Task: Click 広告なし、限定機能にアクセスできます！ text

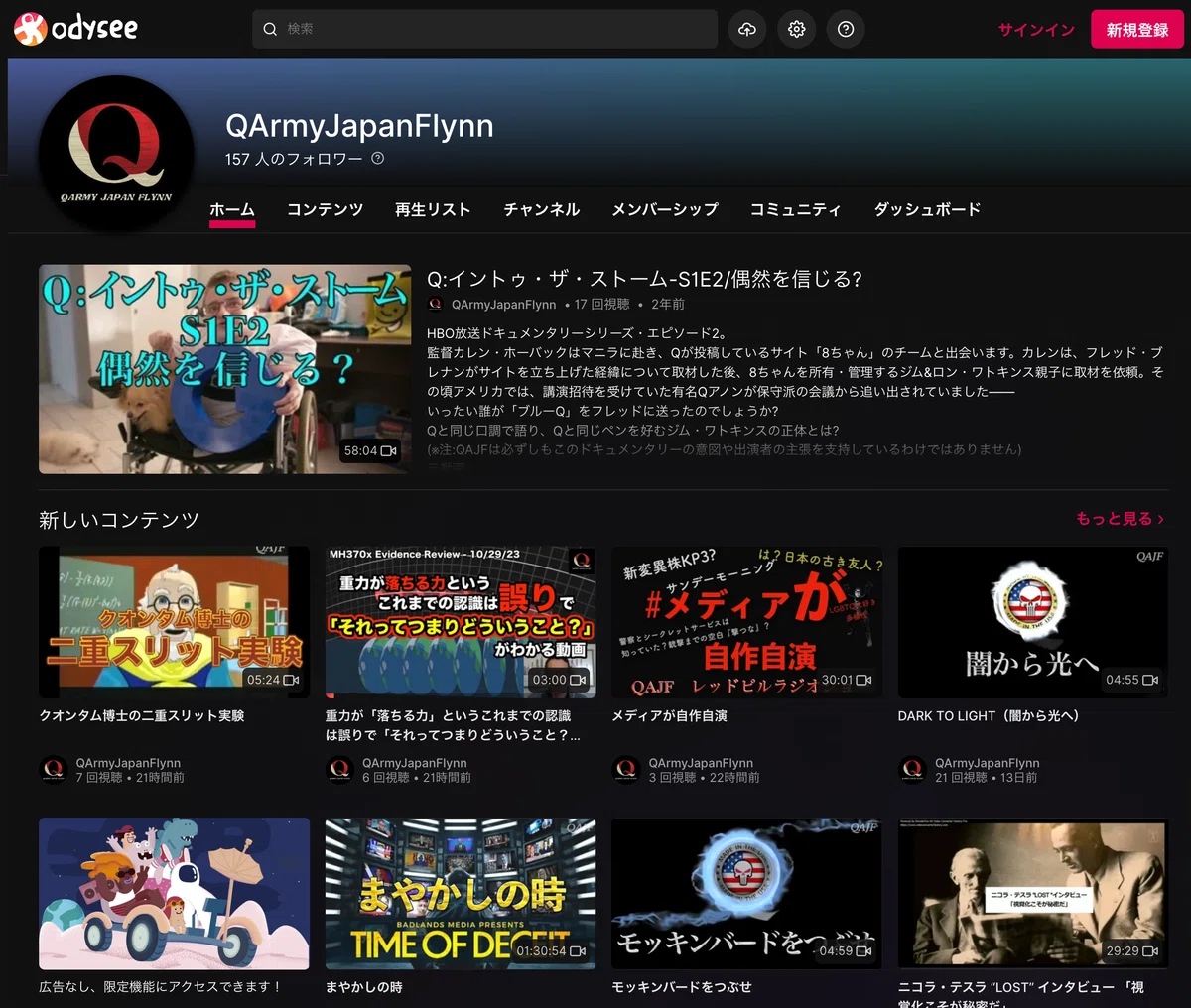Action: [x=161, y=987]
